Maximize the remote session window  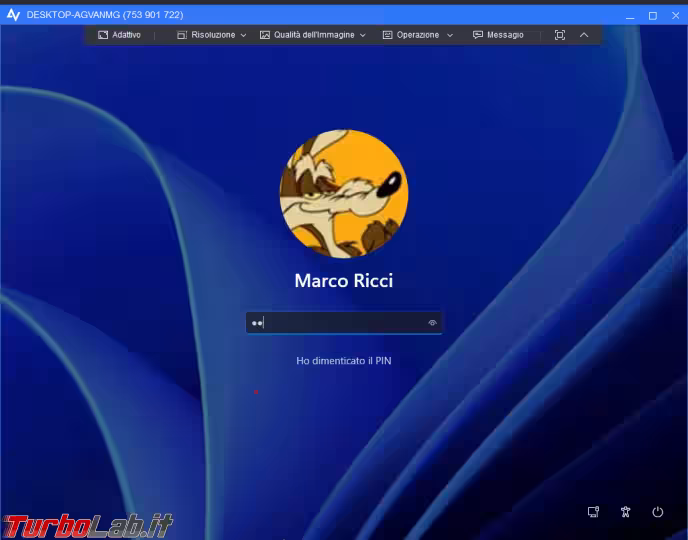653,16
